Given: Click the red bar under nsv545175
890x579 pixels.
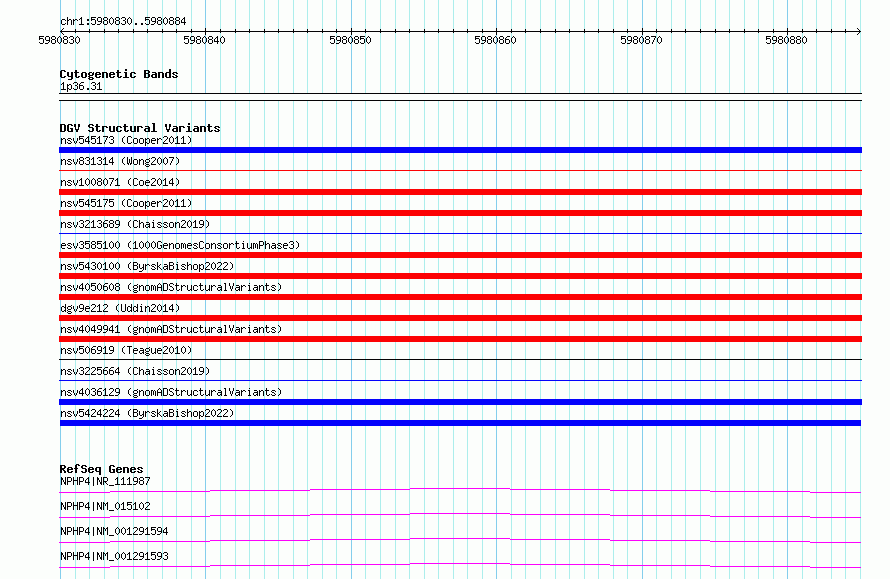Looking at the screenshot, I should (x=460, y=213).
